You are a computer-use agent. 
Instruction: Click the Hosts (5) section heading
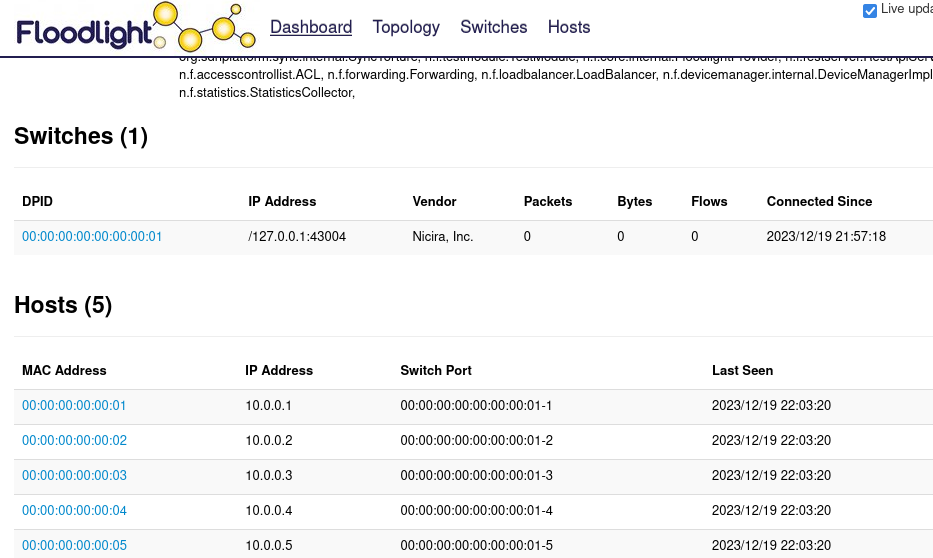pyautogui.click(x=63, y=305)
